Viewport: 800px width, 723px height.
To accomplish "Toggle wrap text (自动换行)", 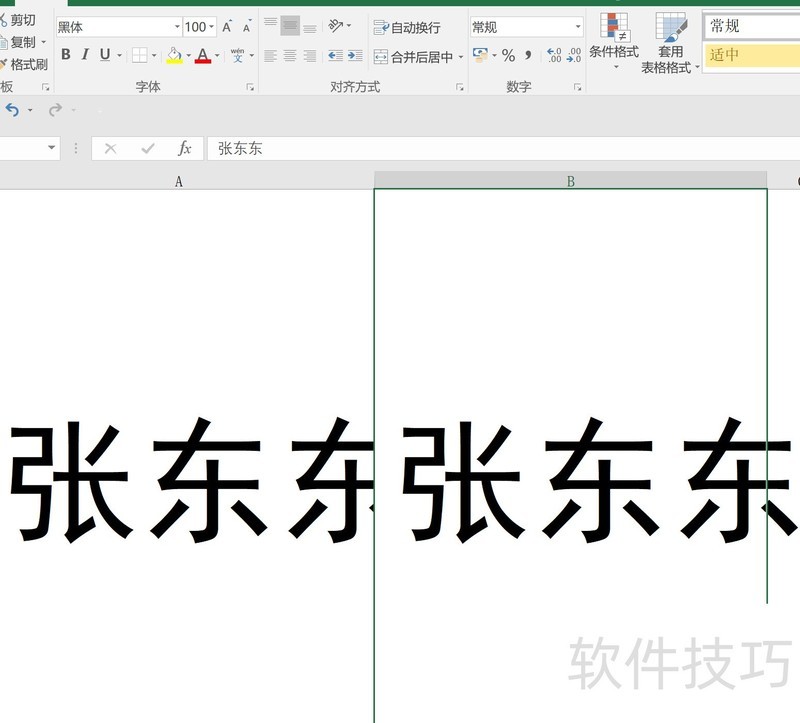I will (407, 27).
